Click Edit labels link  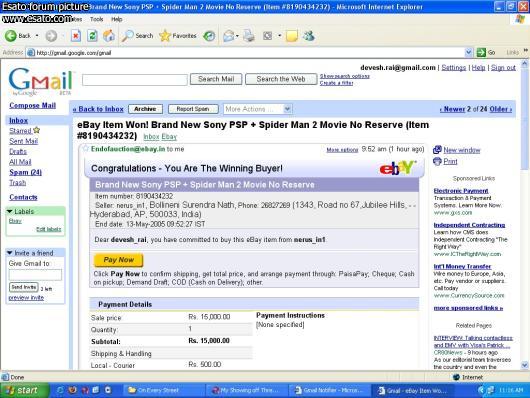point(49,229)
